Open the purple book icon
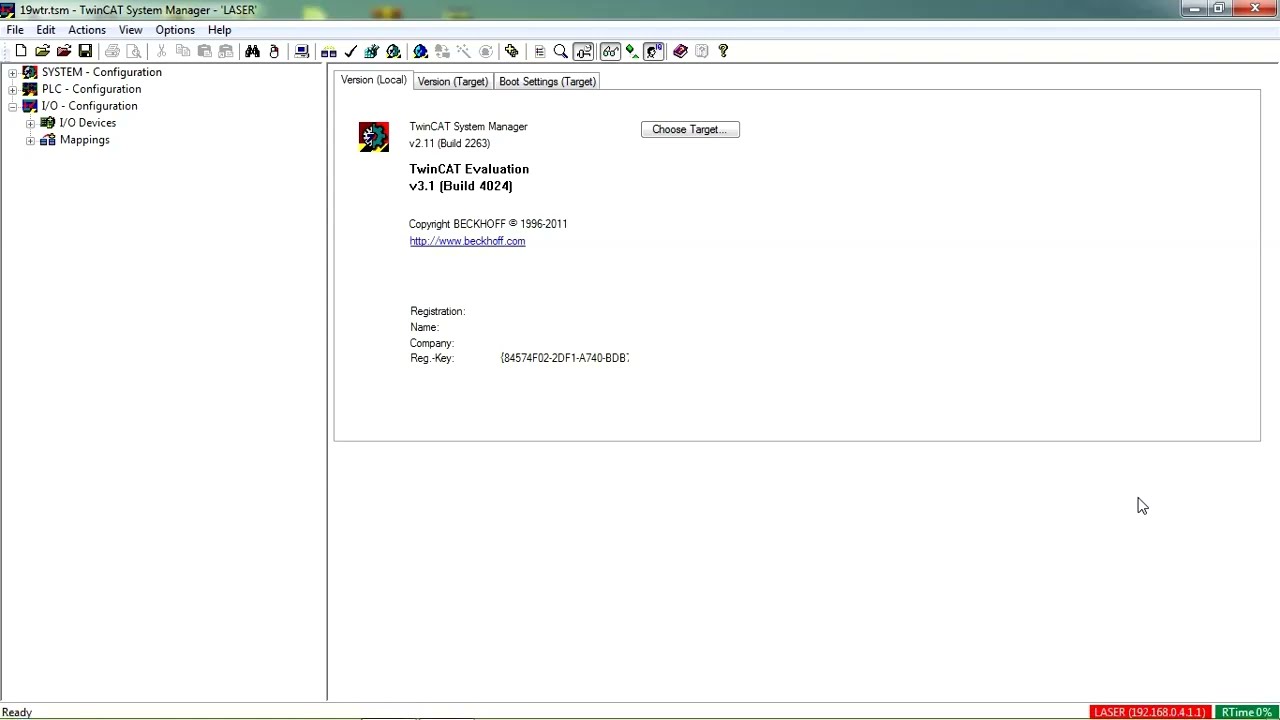Screen dimensions: 1280x720 (680, 51)
